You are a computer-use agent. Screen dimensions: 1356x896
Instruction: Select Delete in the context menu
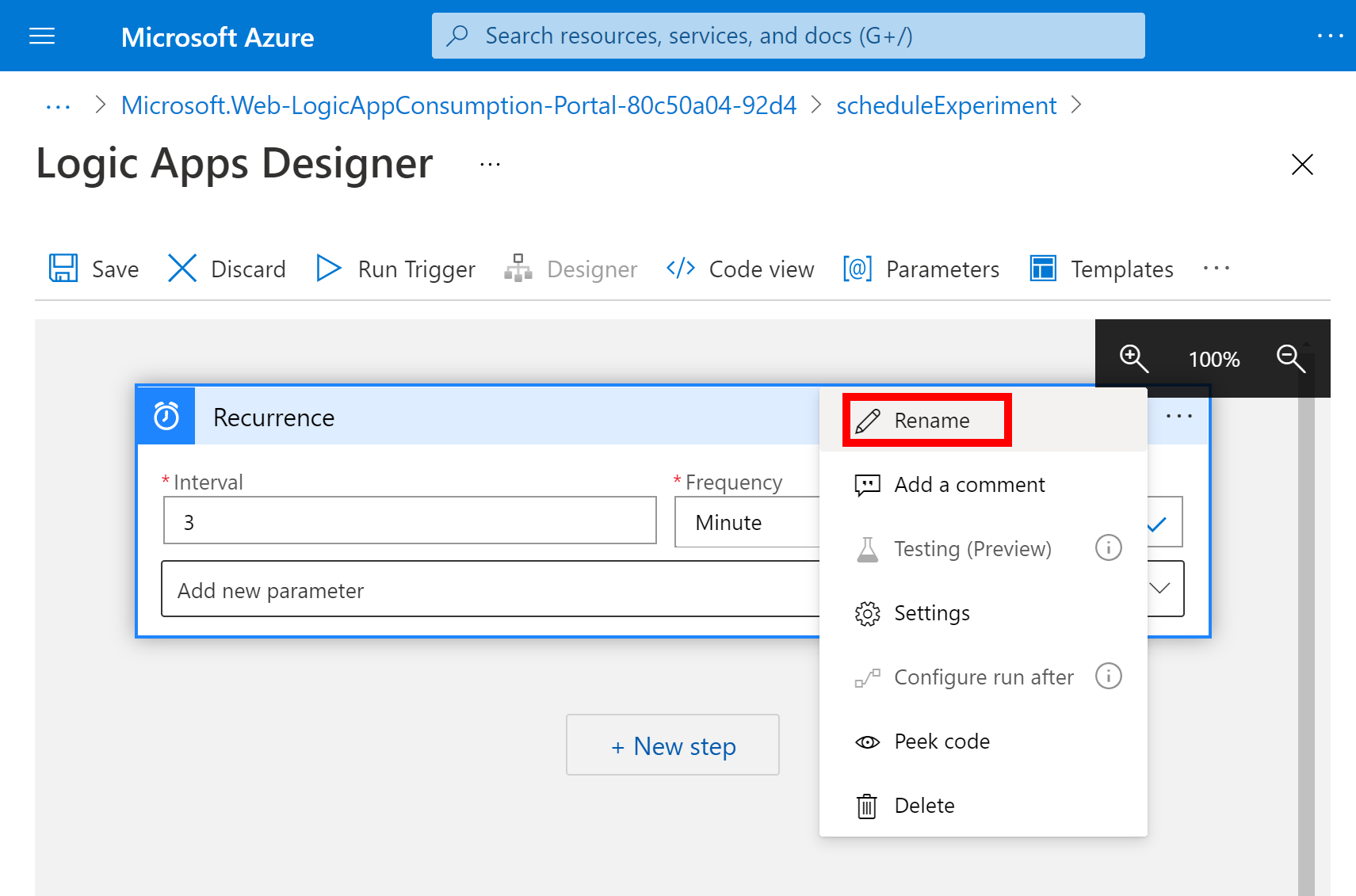pyautogui.click(x=924, y=805)
